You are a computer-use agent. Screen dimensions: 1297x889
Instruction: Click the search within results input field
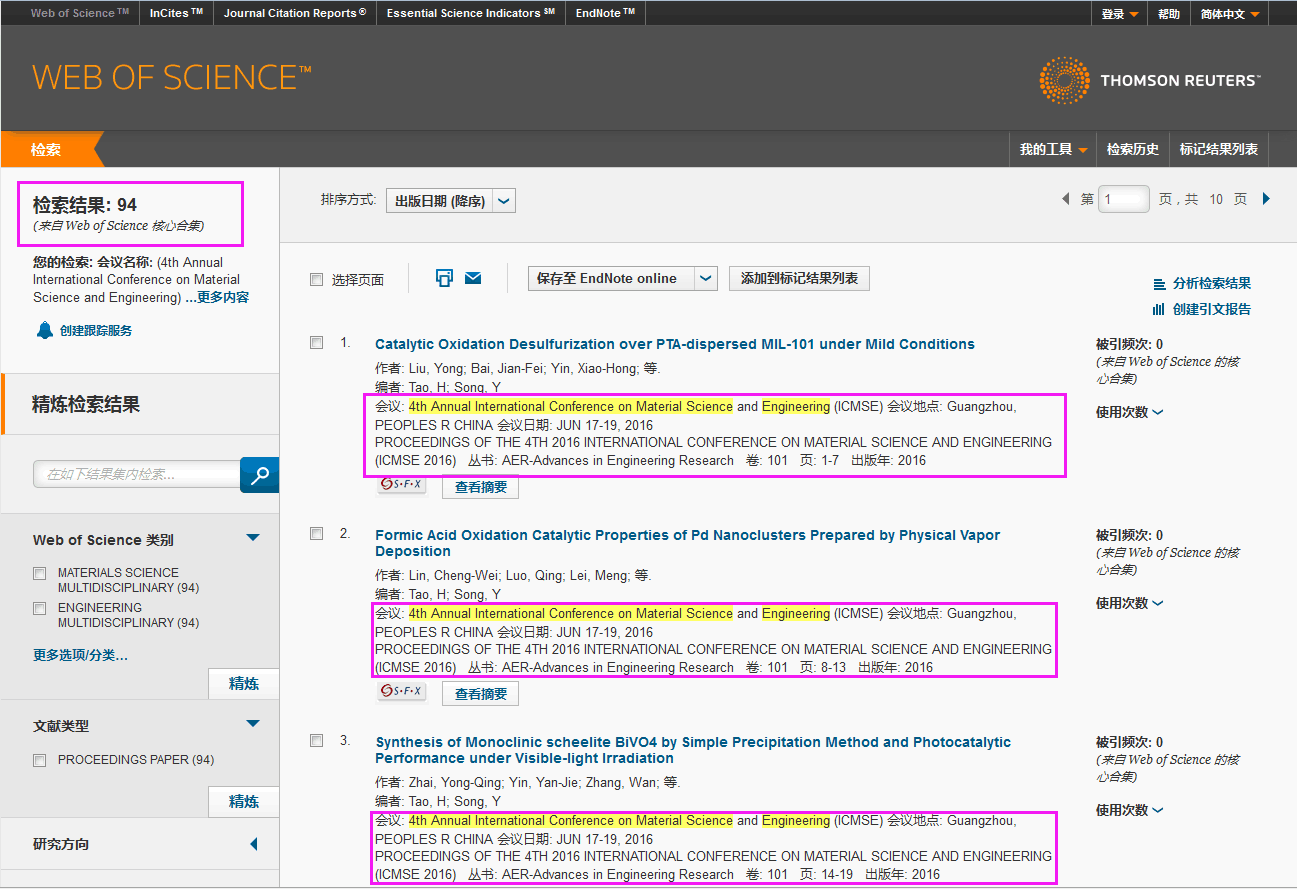[x=137, y=474]
